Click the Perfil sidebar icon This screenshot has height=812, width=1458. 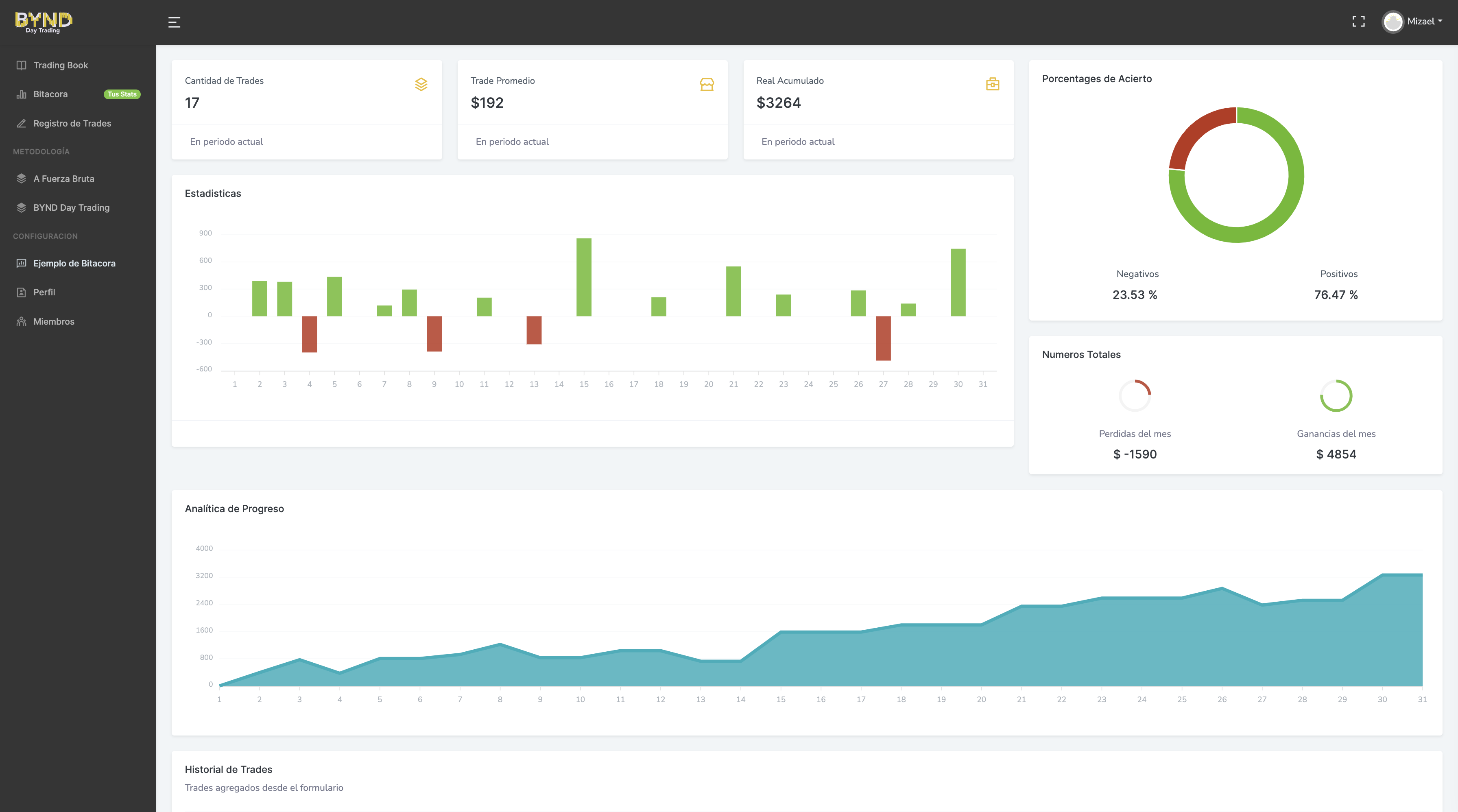click(22, 292)
